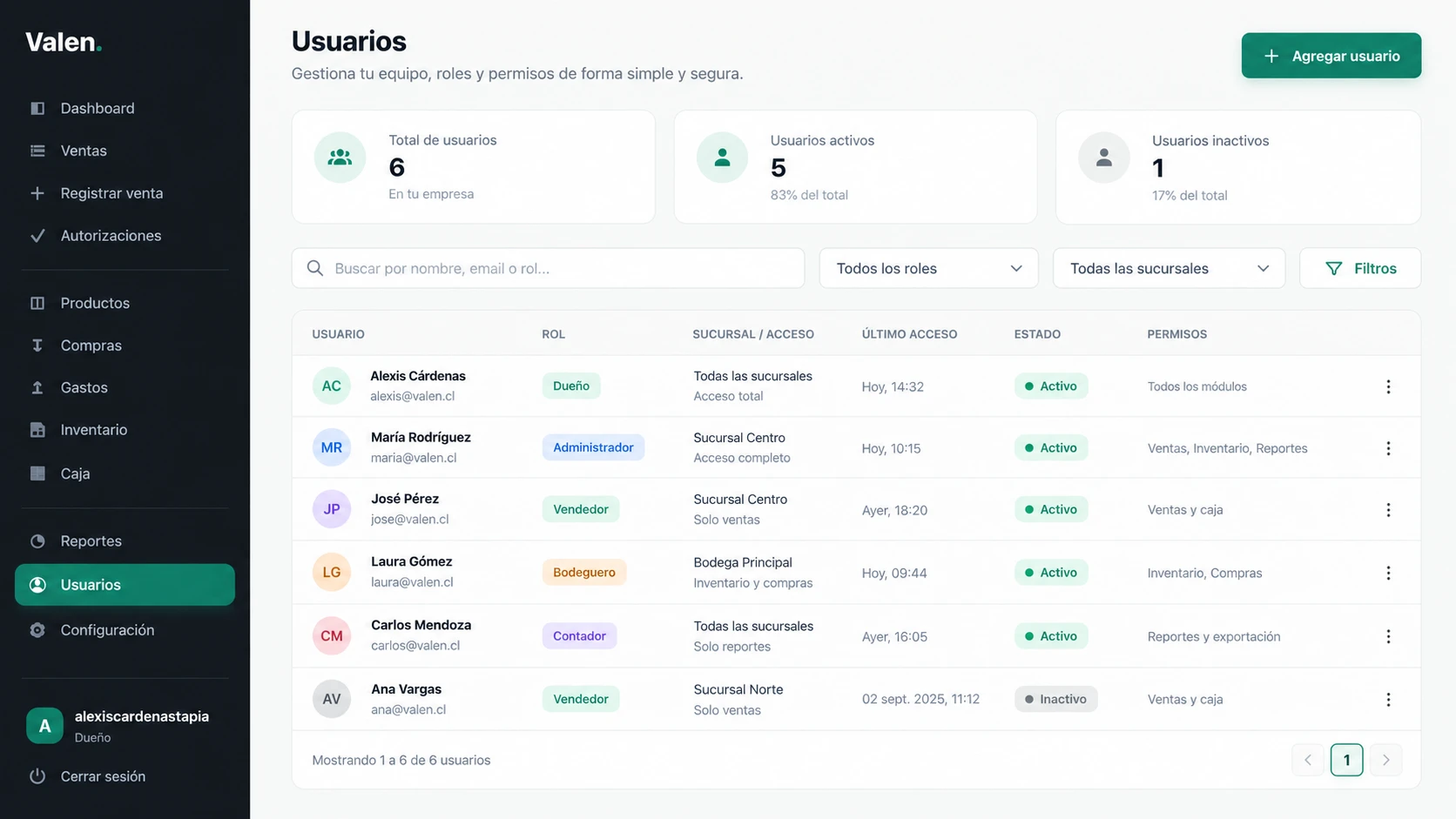The image size is (1456, 819).
Task: Select page 1 in pagination
Action: click(1346, 760)
